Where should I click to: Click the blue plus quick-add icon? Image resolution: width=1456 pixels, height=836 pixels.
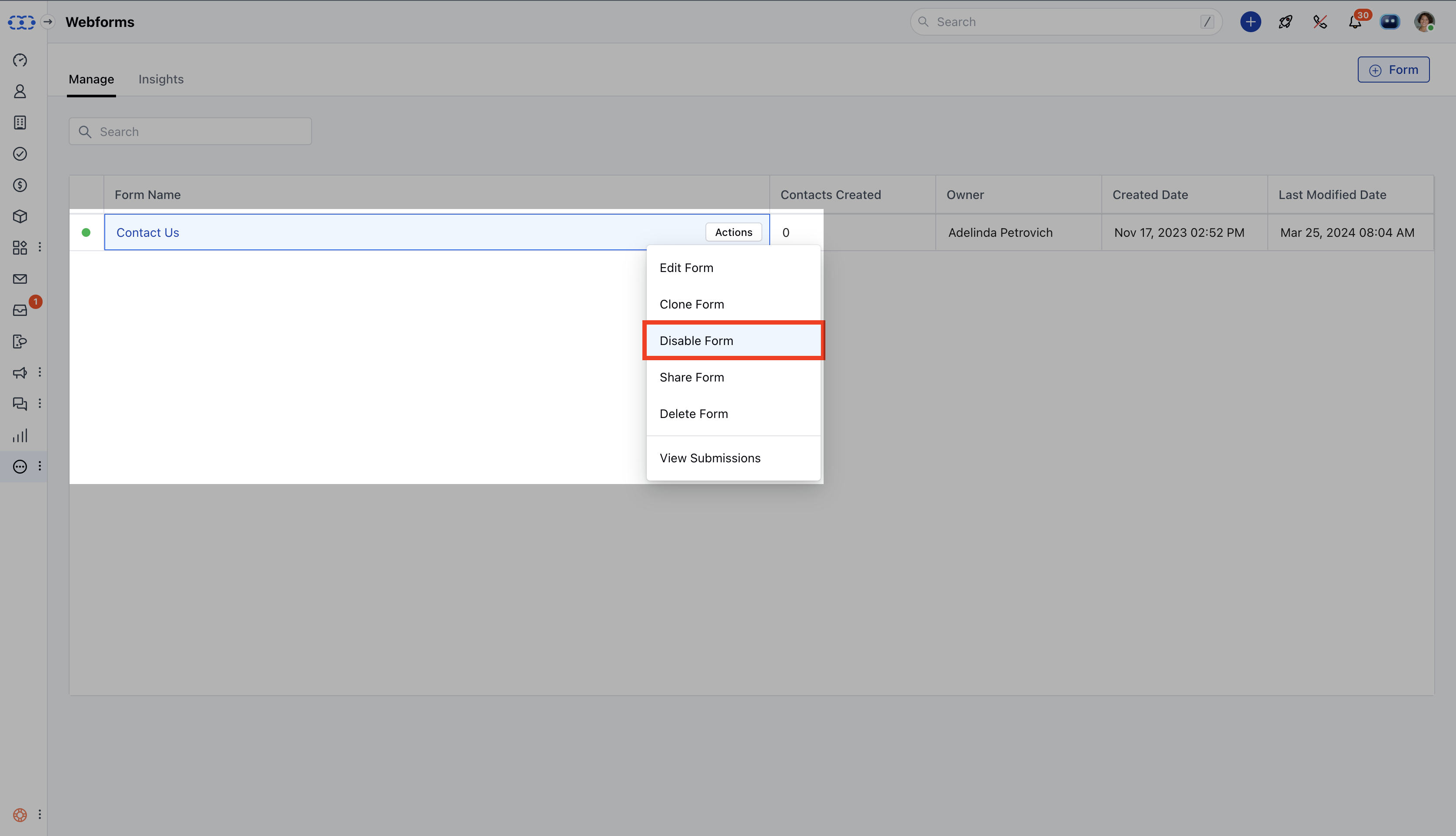[1250, 22]
